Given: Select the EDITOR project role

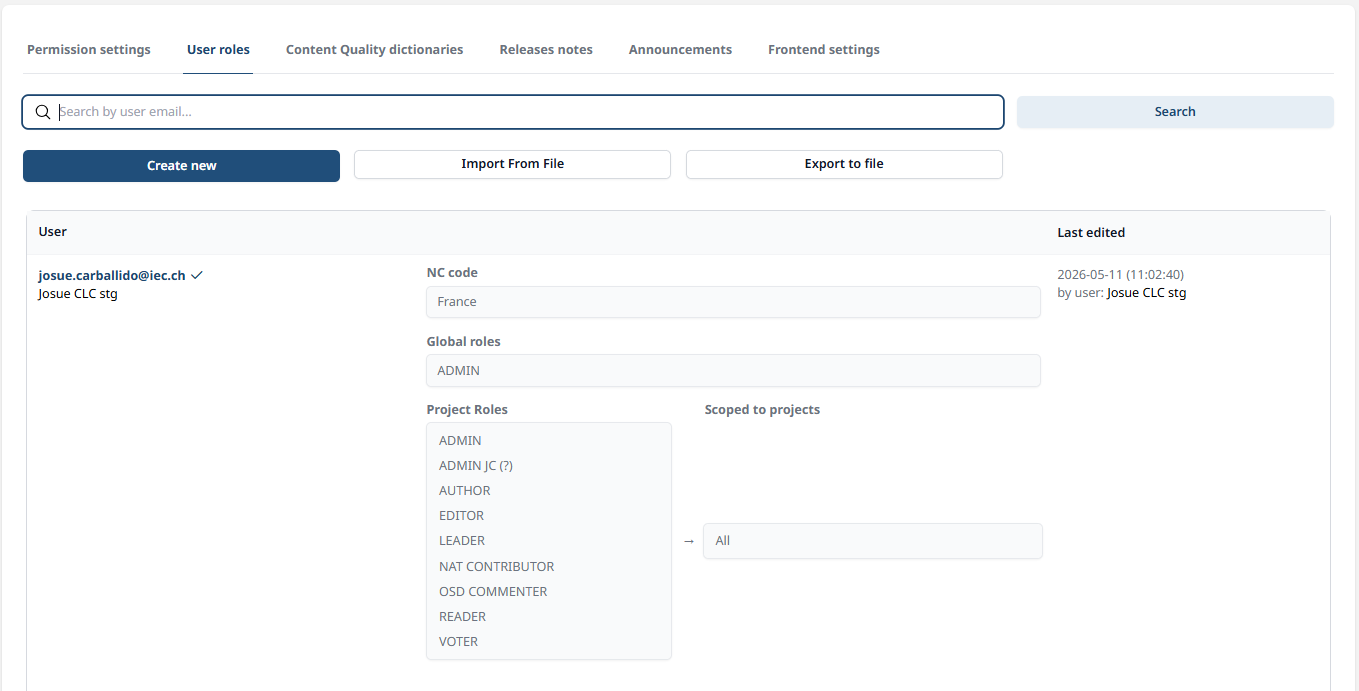Looking at the screenshot, I should click(461, 516).
